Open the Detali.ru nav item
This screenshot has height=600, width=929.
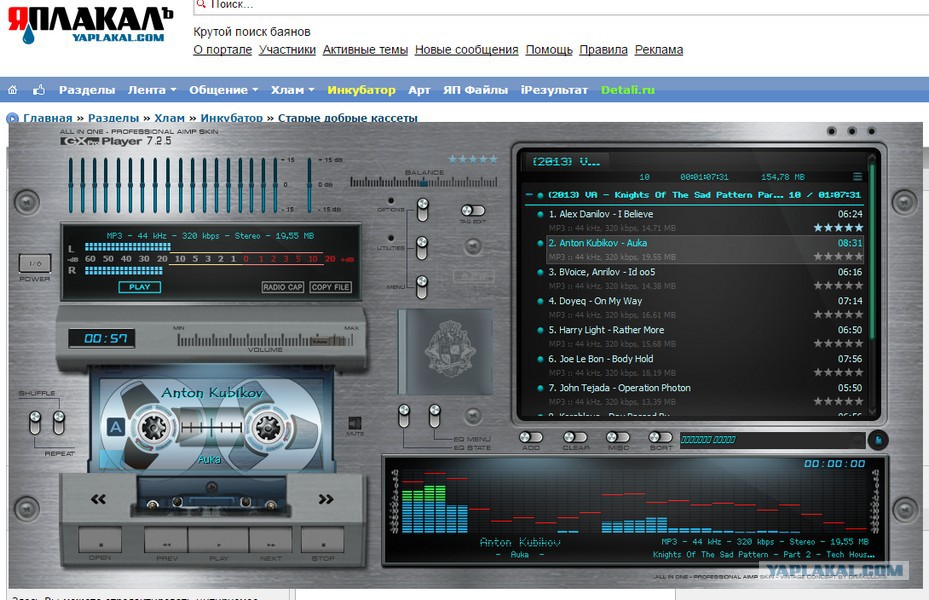627,90
